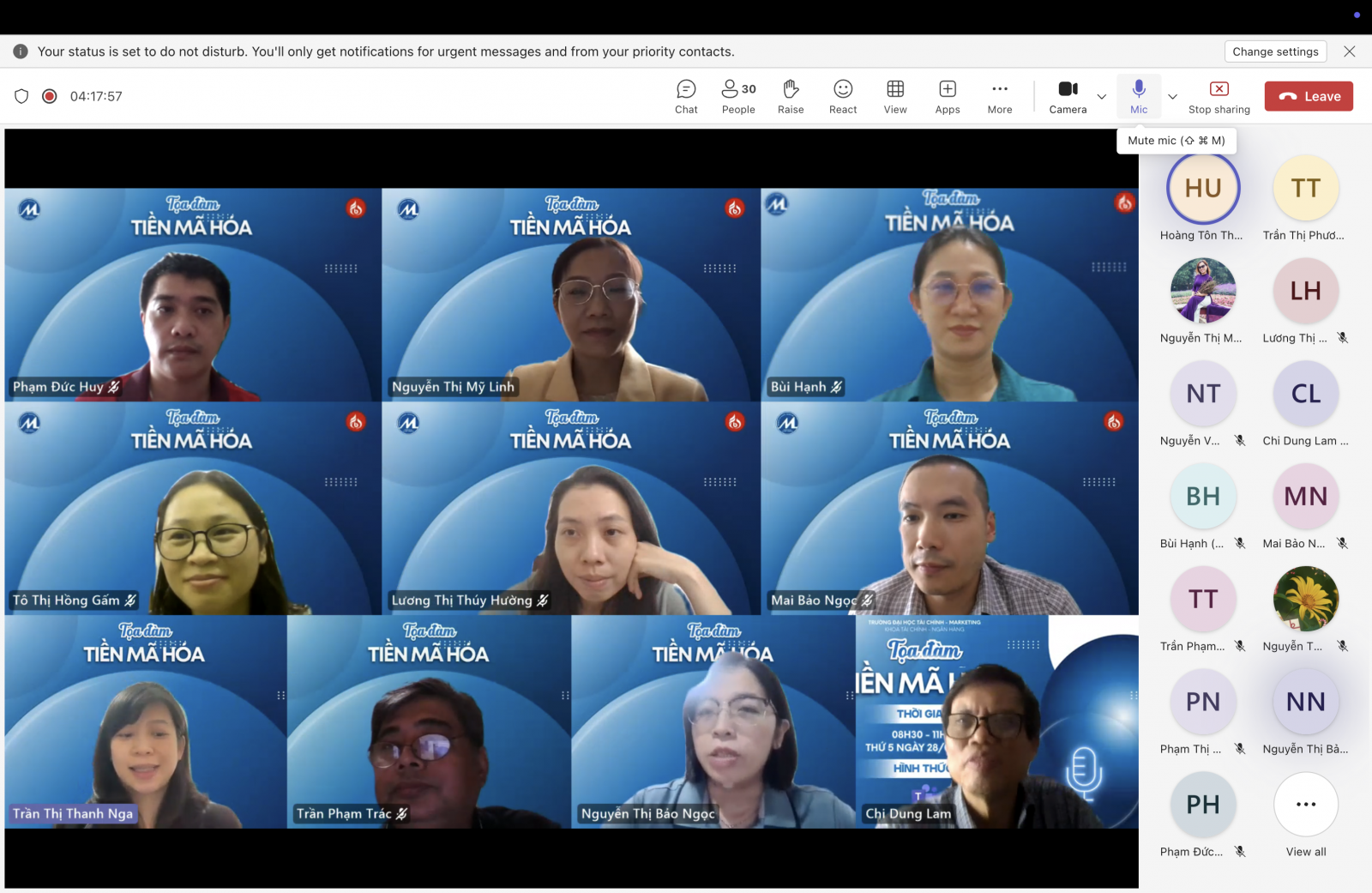This screenshot has width=1372, height=893.
Task: Open the Chat panel
Action: [x=686, y=96]
